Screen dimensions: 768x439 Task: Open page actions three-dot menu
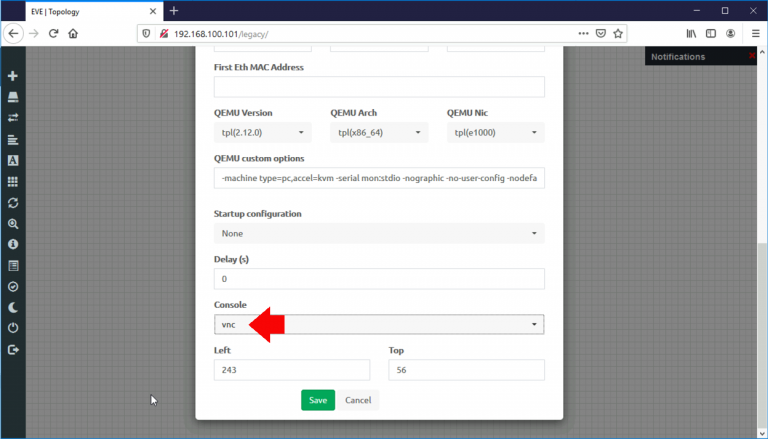click(583, 34)
